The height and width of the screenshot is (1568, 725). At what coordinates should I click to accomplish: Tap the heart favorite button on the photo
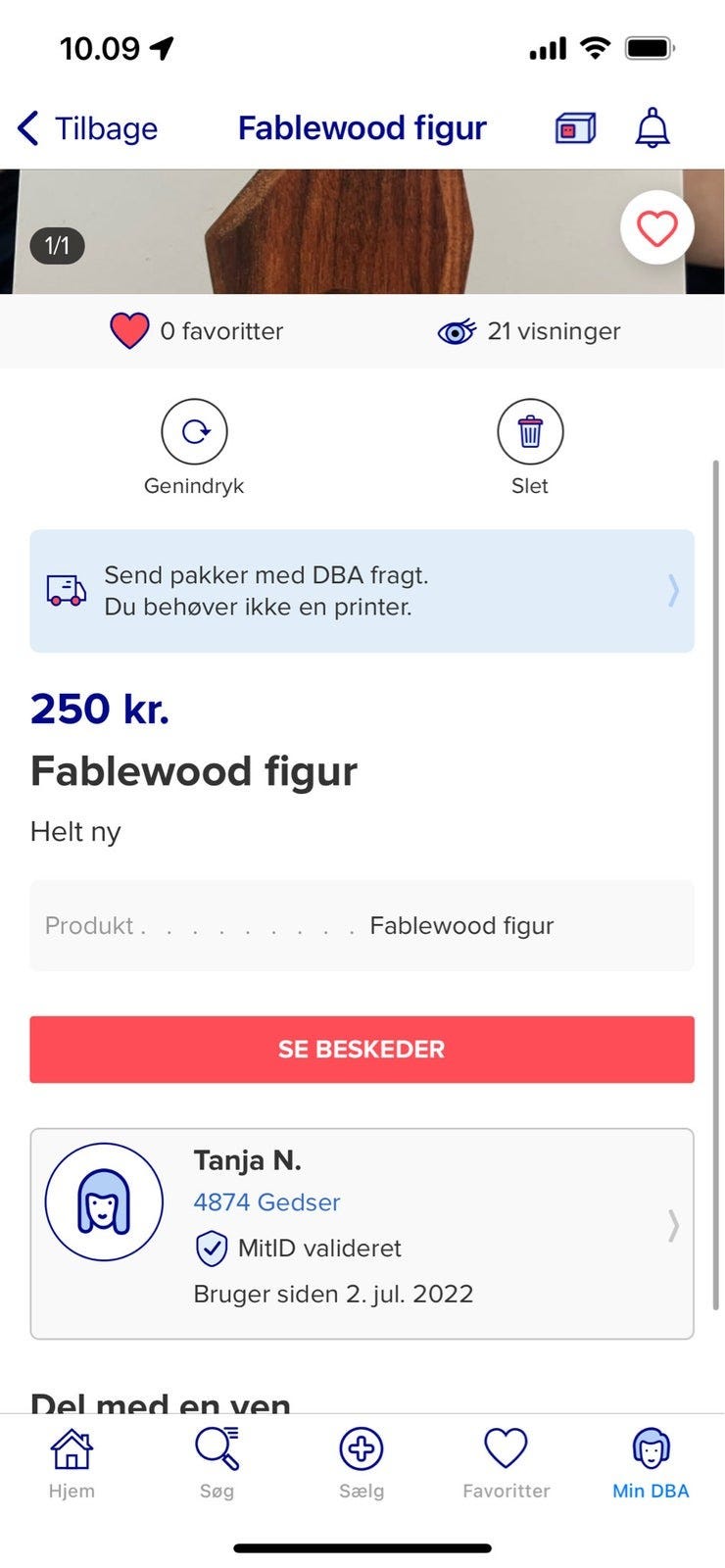point(656,227)
